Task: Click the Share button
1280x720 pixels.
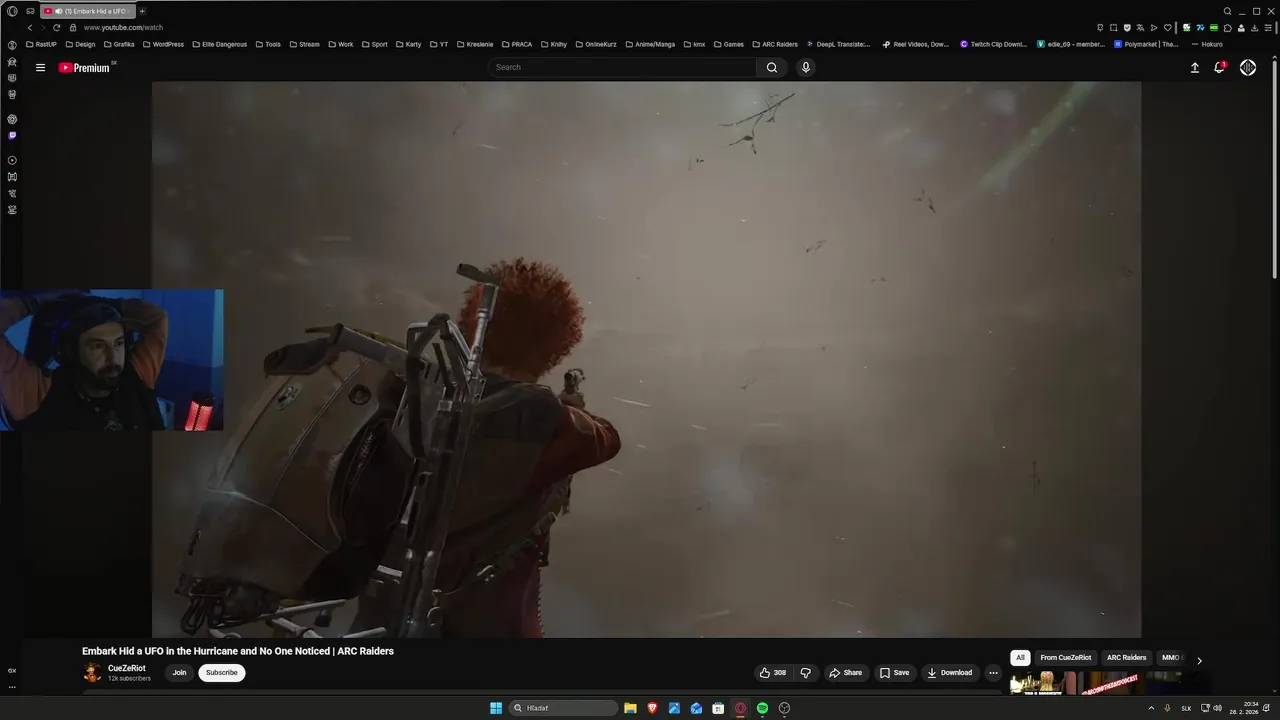Action: 845,673
